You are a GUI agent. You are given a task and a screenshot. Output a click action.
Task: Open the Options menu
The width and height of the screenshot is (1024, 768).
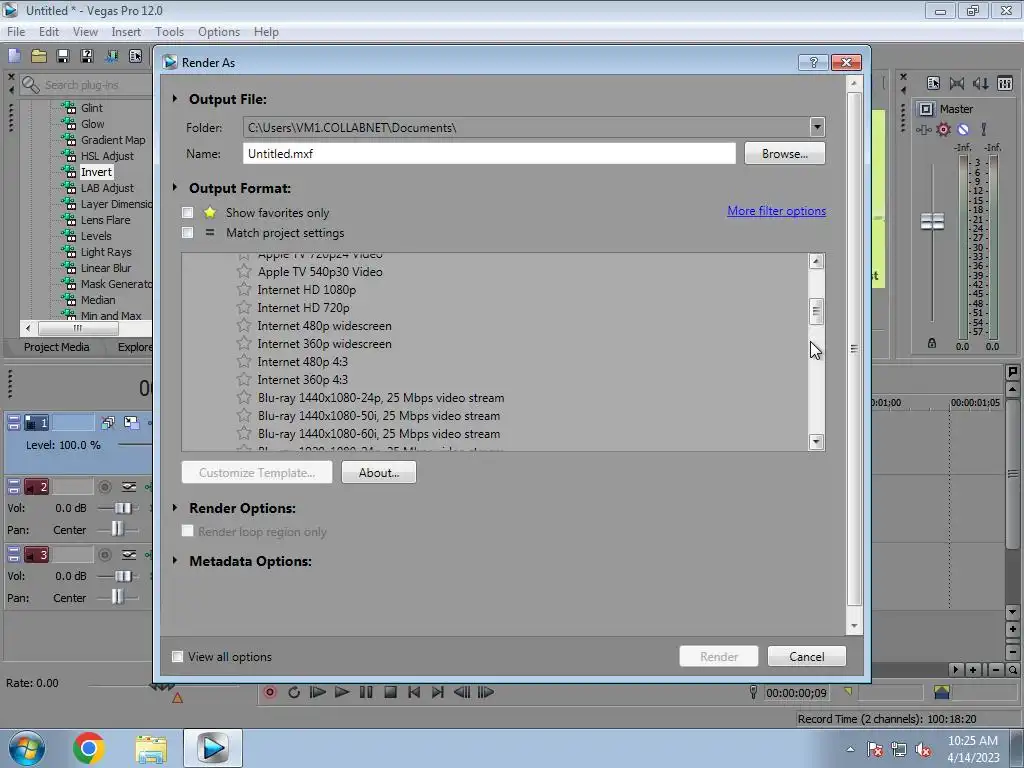click(219, 31)
